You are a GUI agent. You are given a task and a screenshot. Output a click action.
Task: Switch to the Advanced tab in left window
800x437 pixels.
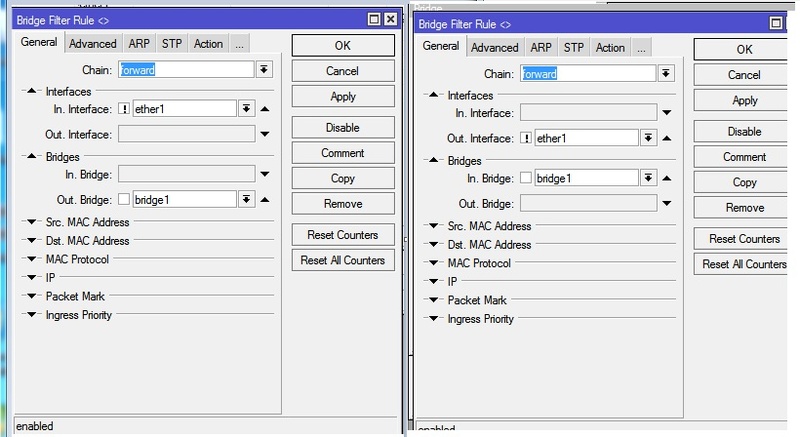tap(93, 44)
